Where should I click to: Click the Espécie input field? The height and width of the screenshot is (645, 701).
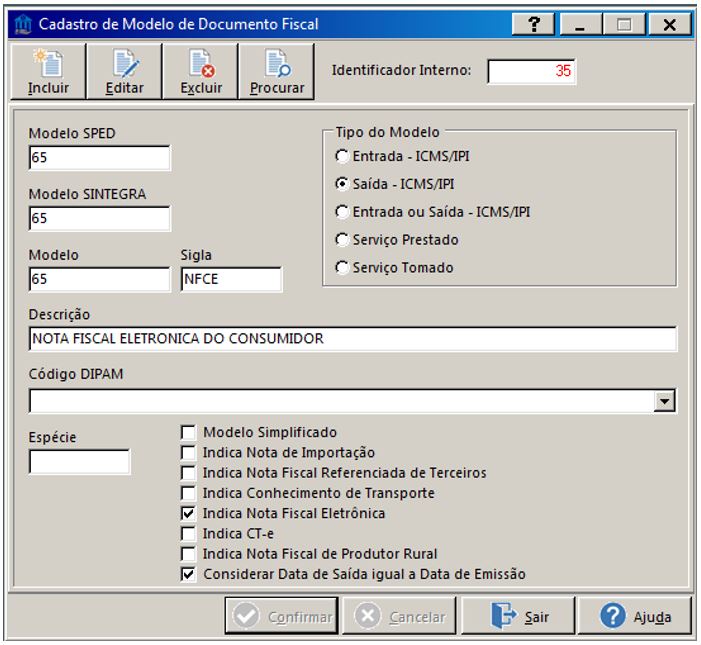79,461
